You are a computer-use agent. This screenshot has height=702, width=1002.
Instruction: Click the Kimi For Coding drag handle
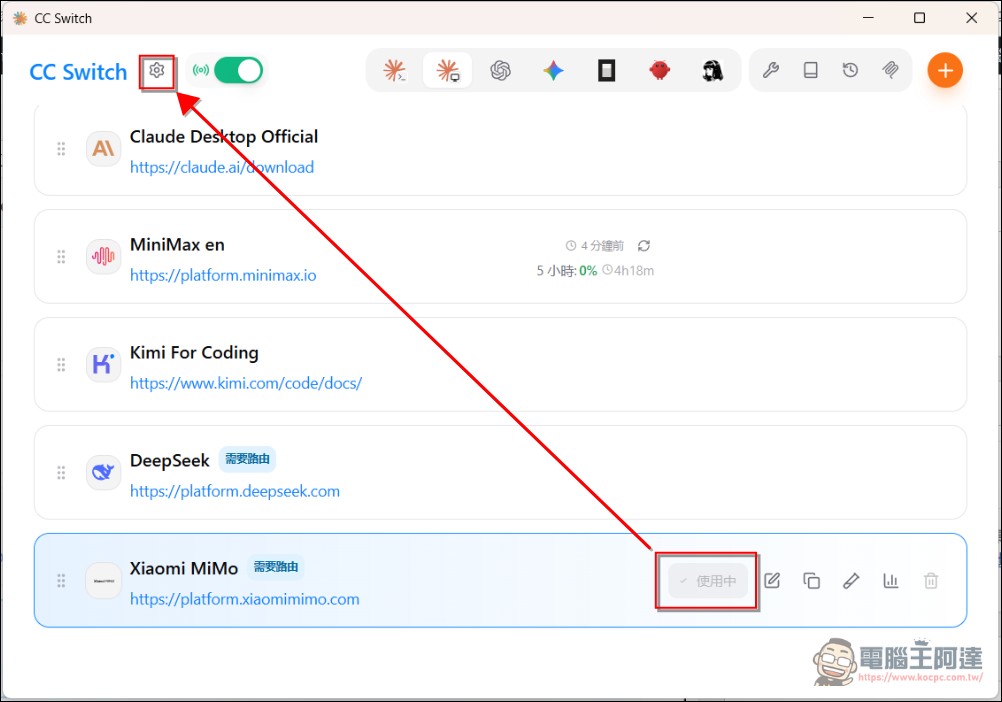61,365
